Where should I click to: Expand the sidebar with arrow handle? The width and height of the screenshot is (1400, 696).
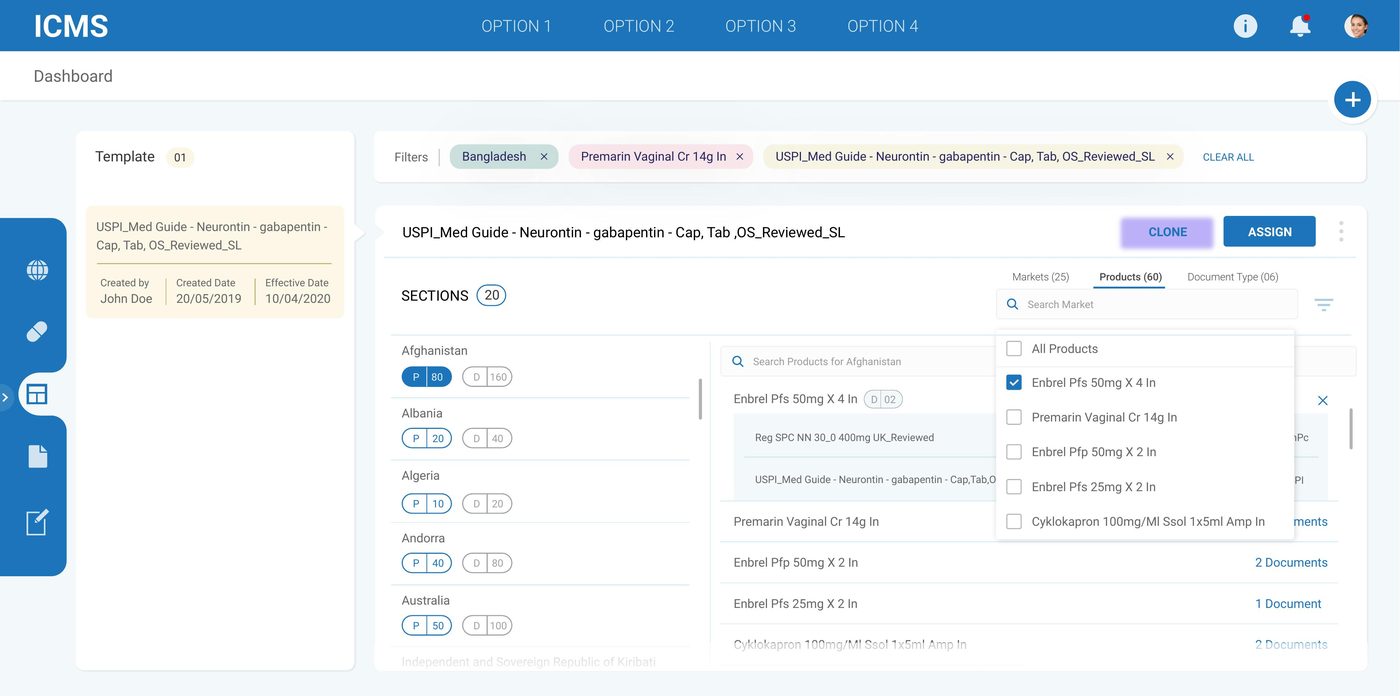coord(5,398)
